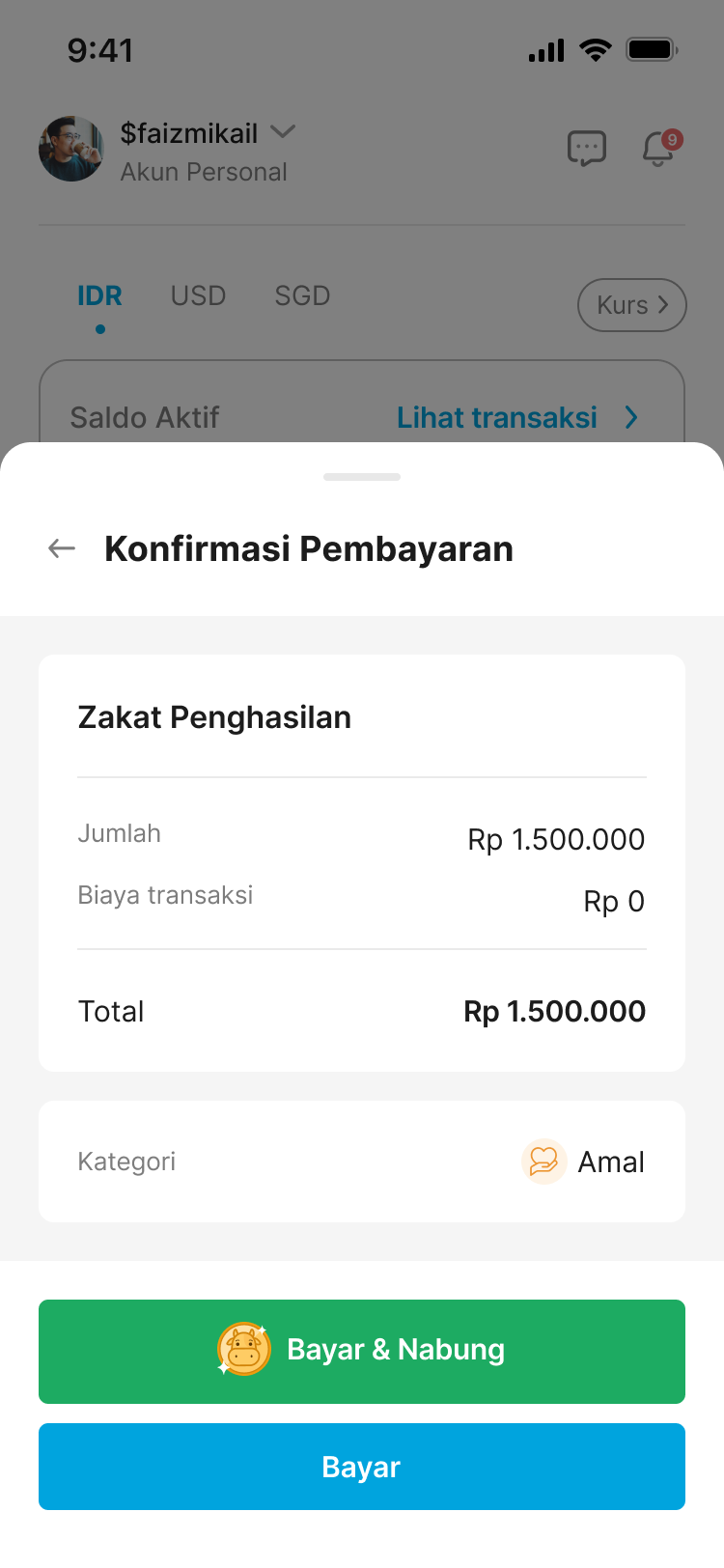This screenshot has height=1568, width=724.
Task: Tap the cow piggy bank icon
Action: pyautogui.click(x=244, y=1349)
